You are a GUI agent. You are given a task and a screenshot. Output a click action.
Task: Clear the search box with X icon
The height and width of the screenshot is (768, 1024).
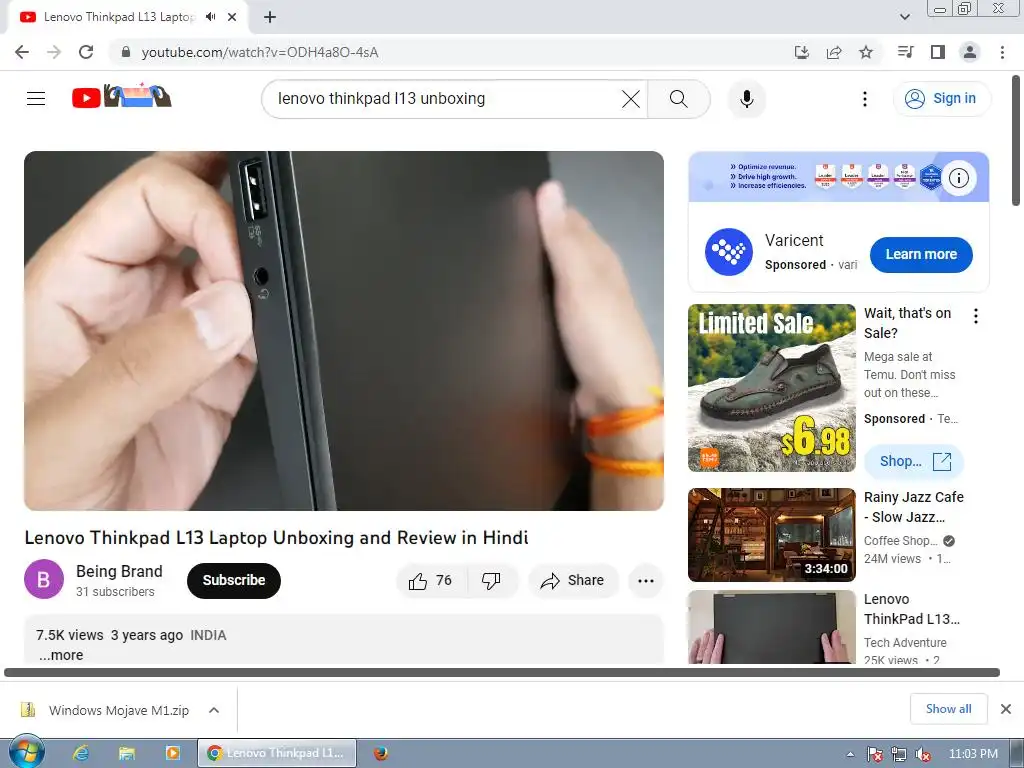[631, 99]
